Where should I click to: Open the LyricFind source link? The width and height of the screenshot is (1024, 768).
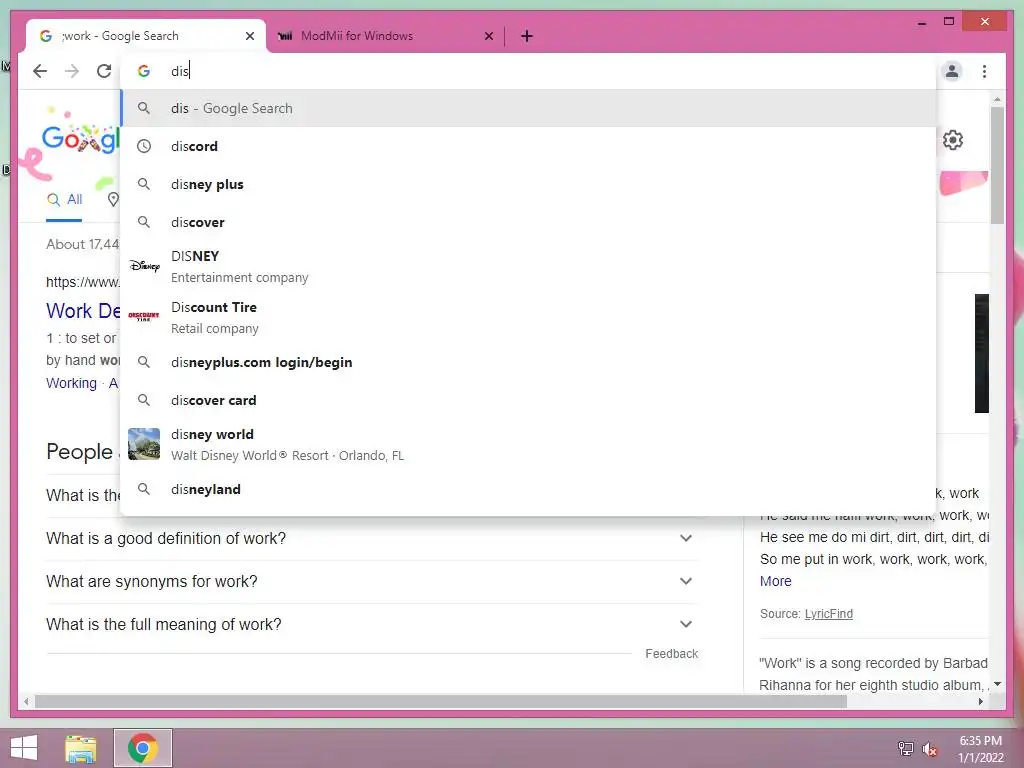click(829, 614)
